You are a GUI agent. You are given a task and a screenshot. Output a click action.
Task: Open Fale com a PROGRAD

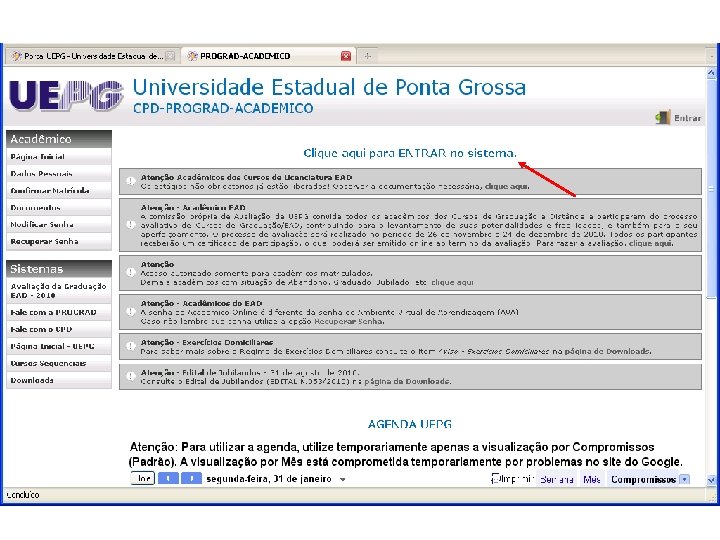59,312
